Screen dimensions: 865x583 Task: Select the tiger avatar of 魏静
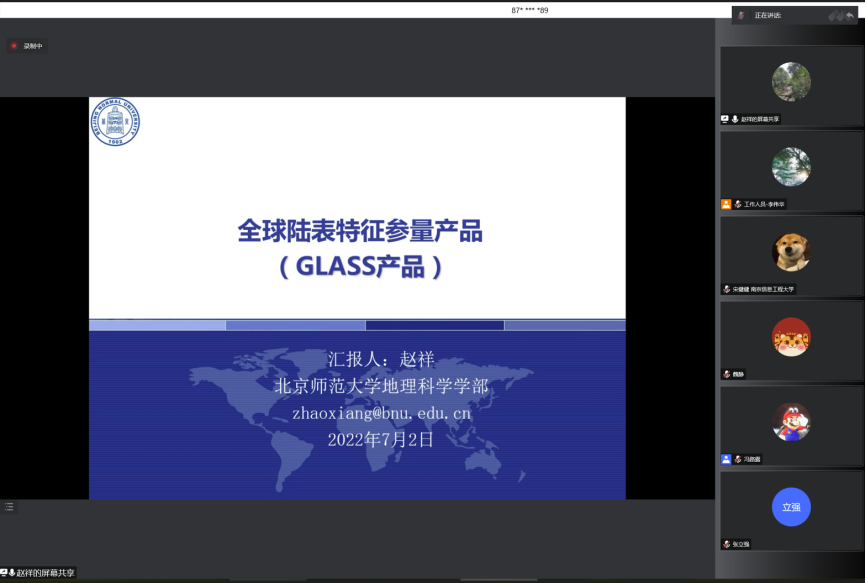click(791, 337)
